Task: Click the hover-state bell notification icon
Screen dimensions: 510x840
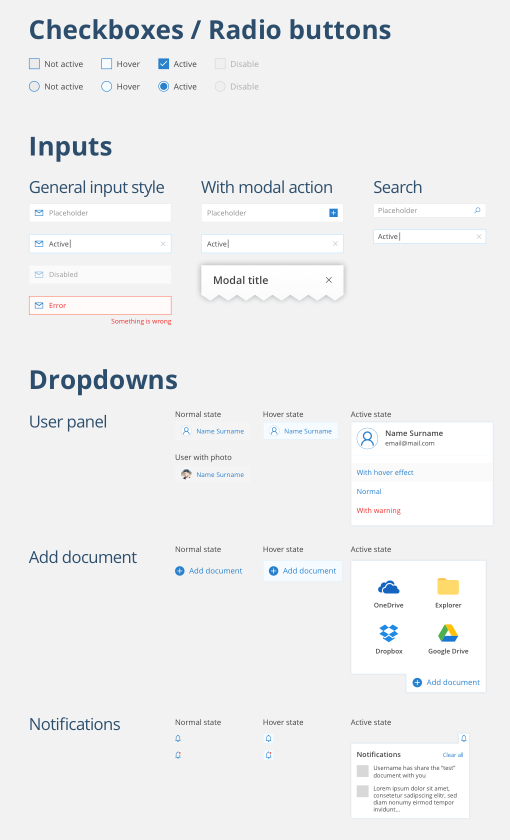Action: click(x=268, y=738)
